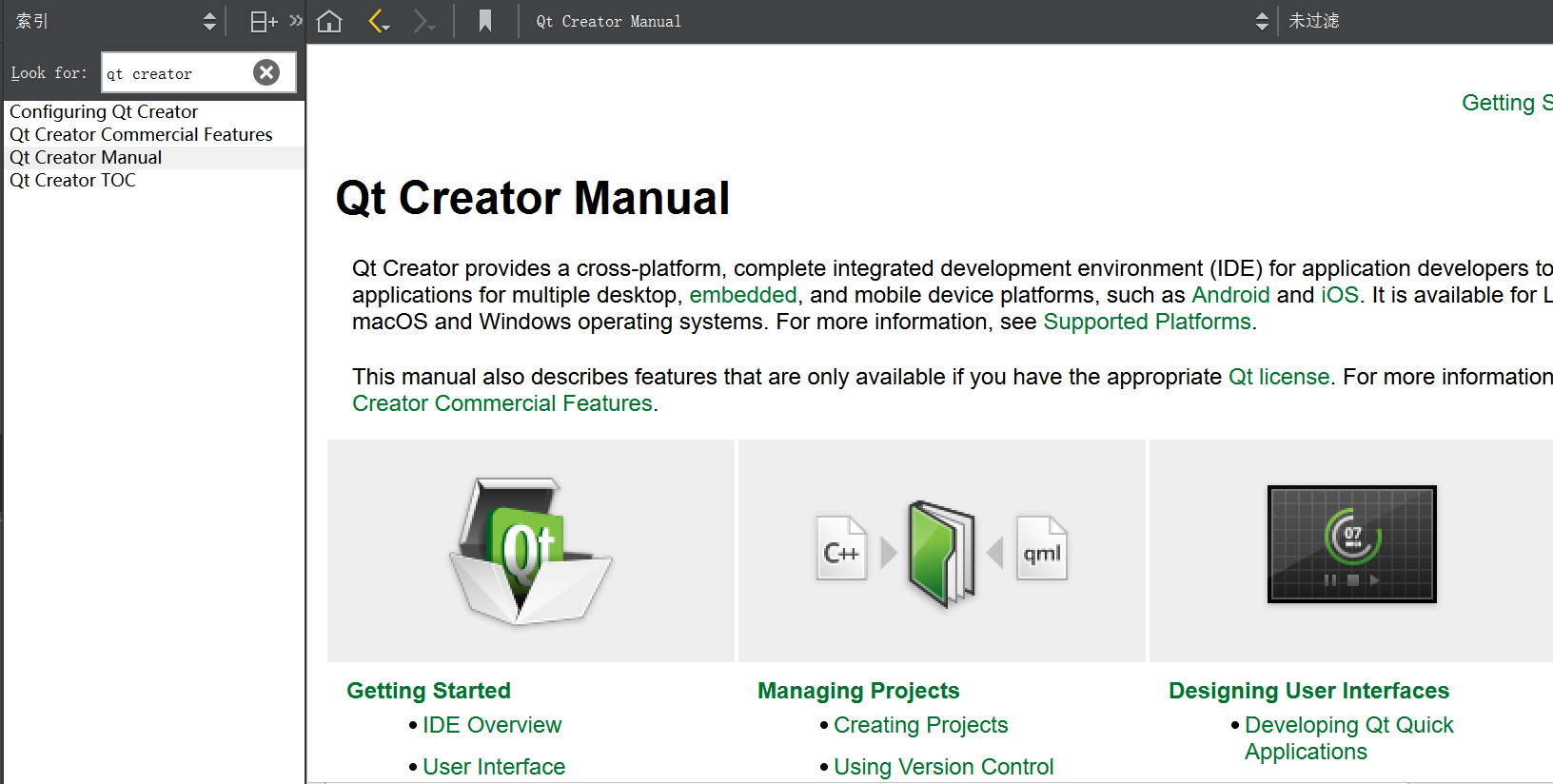Click the Getting Started heading link
Viewport: 1553px width, 784px height.
pyautogui.click(x=428, y=691)
